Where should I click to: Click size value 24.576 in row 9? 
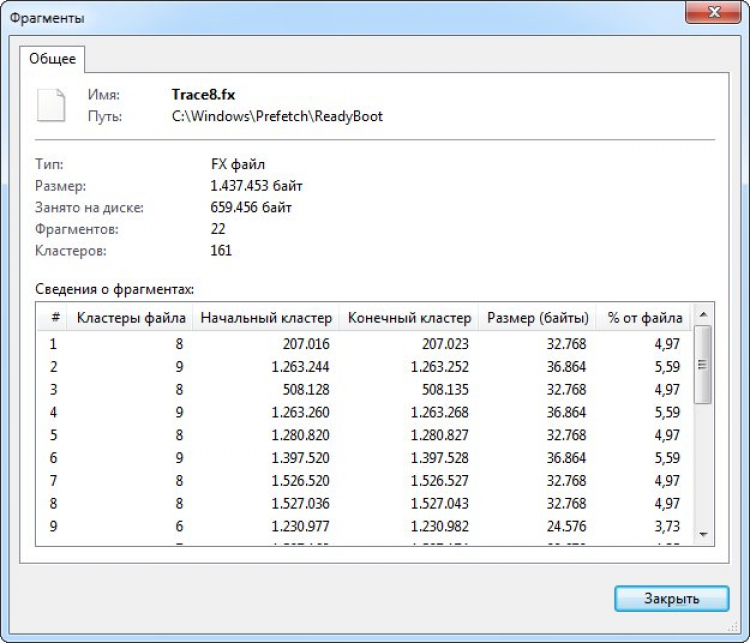tap(566, 526)
